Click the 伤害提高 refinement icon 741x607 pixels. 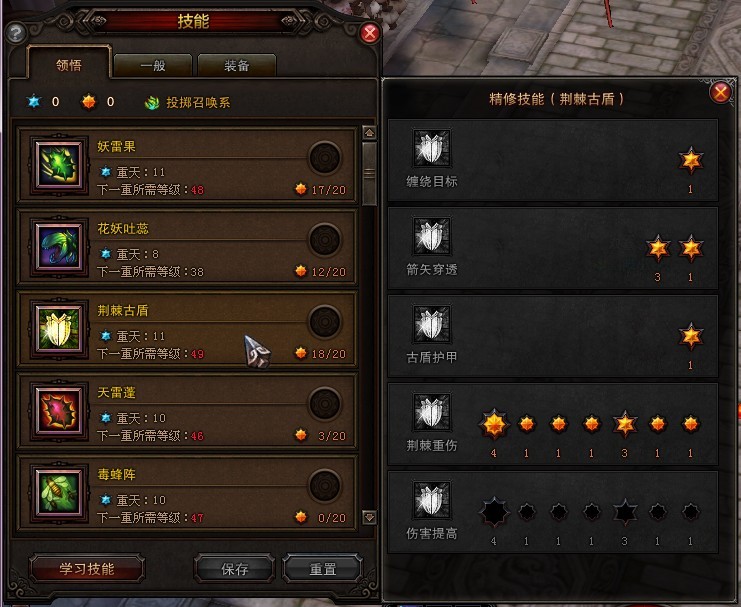click(431, 500)
